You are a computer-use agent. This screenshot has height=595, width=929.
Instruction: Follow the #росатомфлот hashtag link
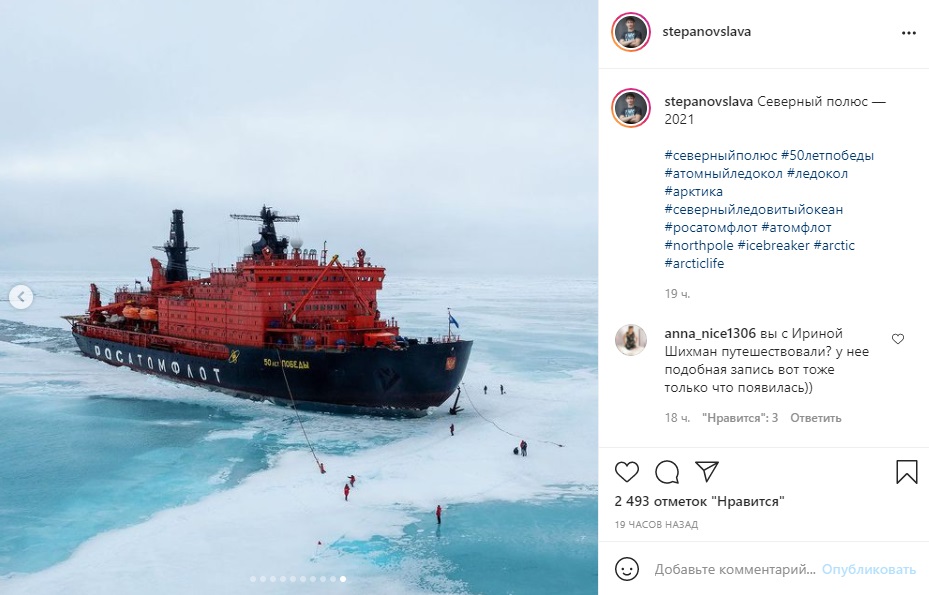pos(711,227)
